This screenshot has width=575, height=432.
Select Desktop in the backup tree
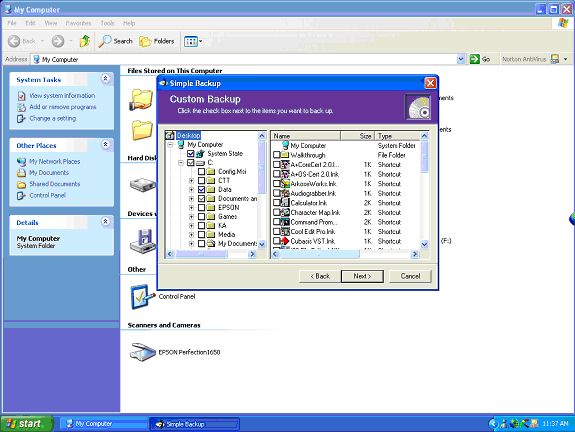click(x=188, y=135)
